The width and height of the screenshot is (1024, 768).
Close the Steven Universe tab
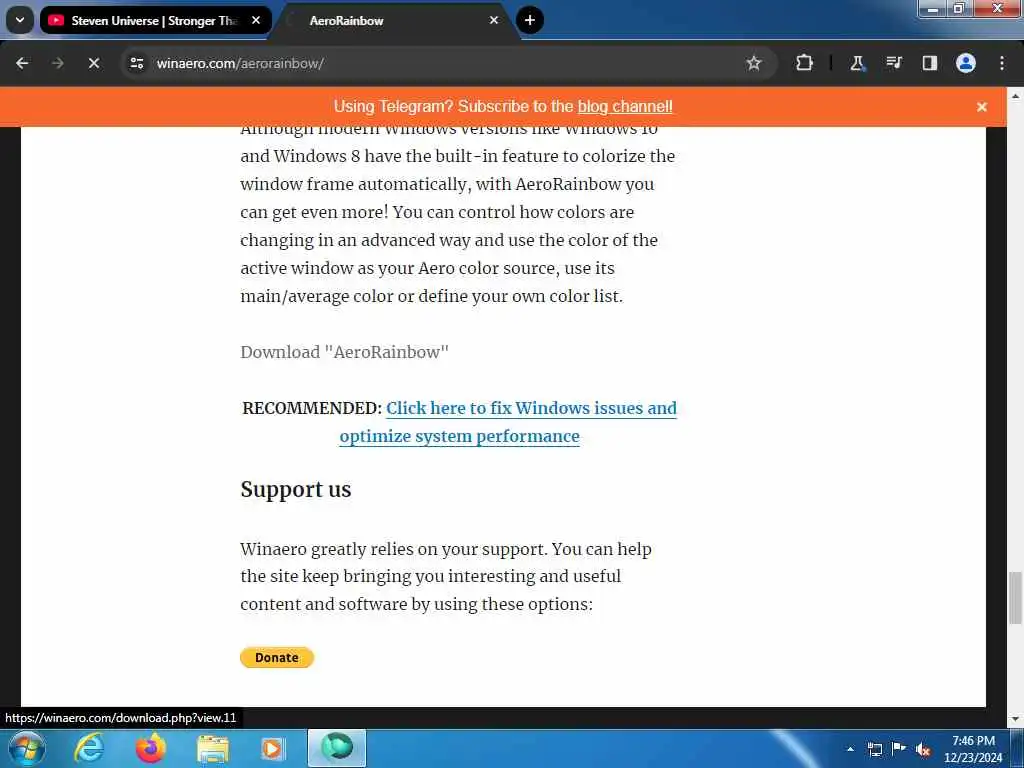[256, 20]
